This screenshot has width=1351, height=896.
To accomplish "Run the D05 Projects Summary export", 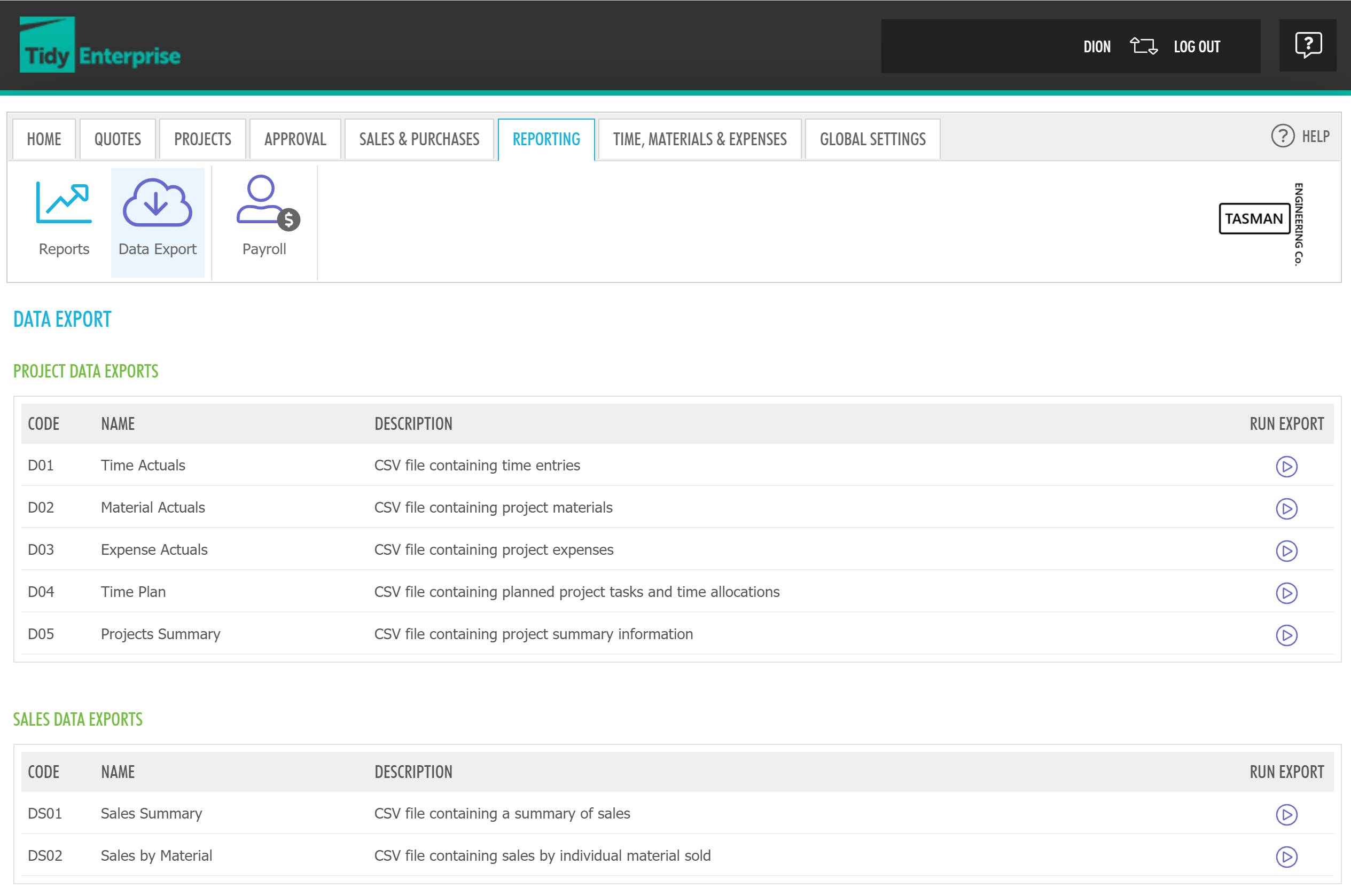I will [x=1286, y=635].
